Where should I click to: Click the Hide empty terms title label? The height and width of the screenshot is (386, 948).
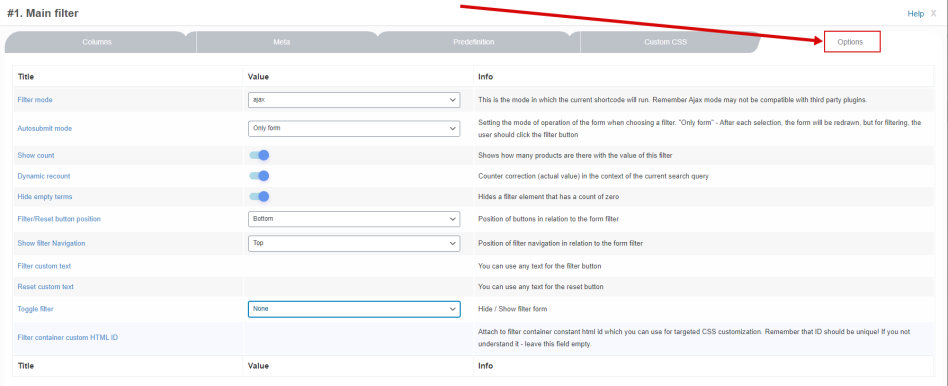point(45,197)
